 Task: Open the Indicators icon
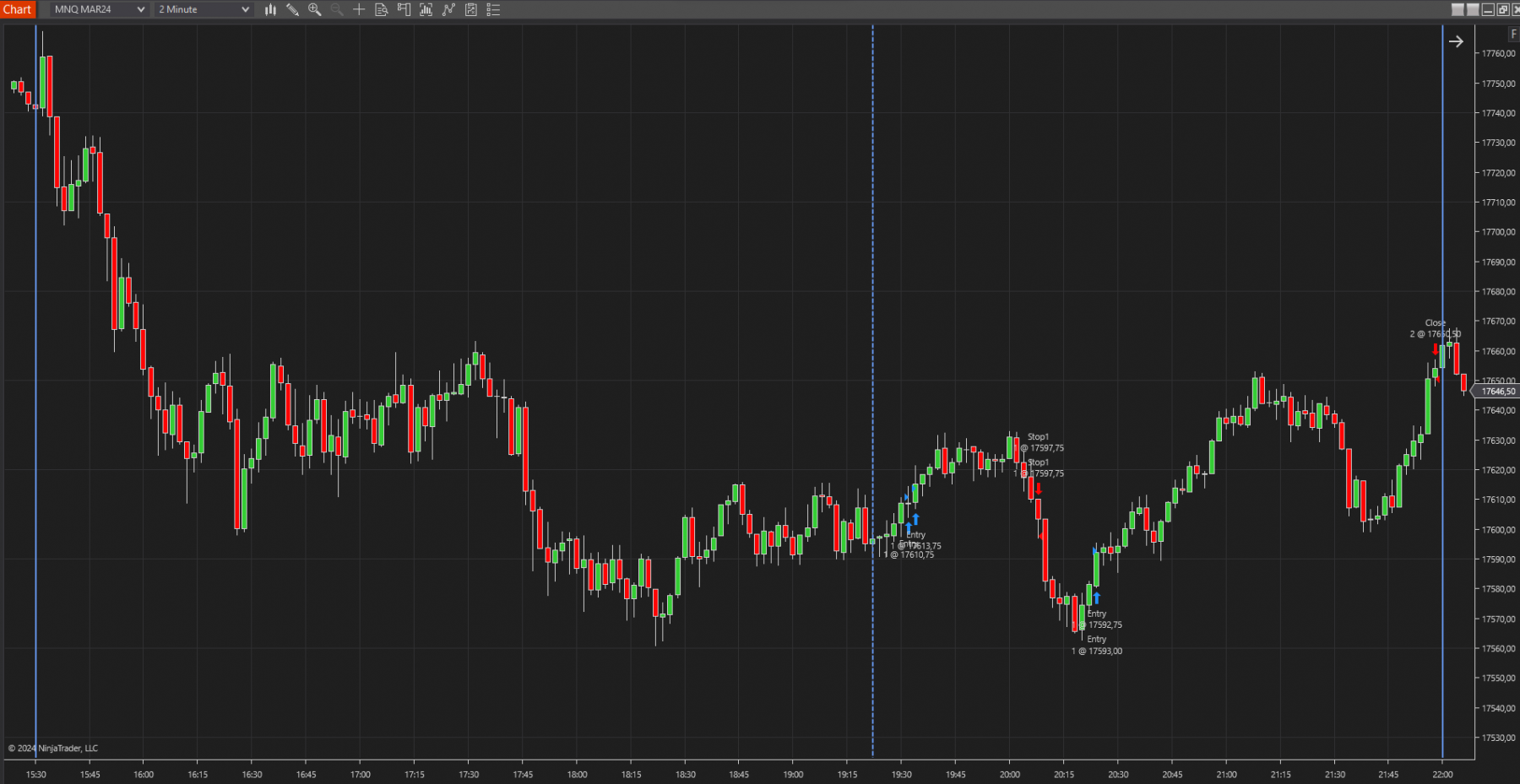448,9
